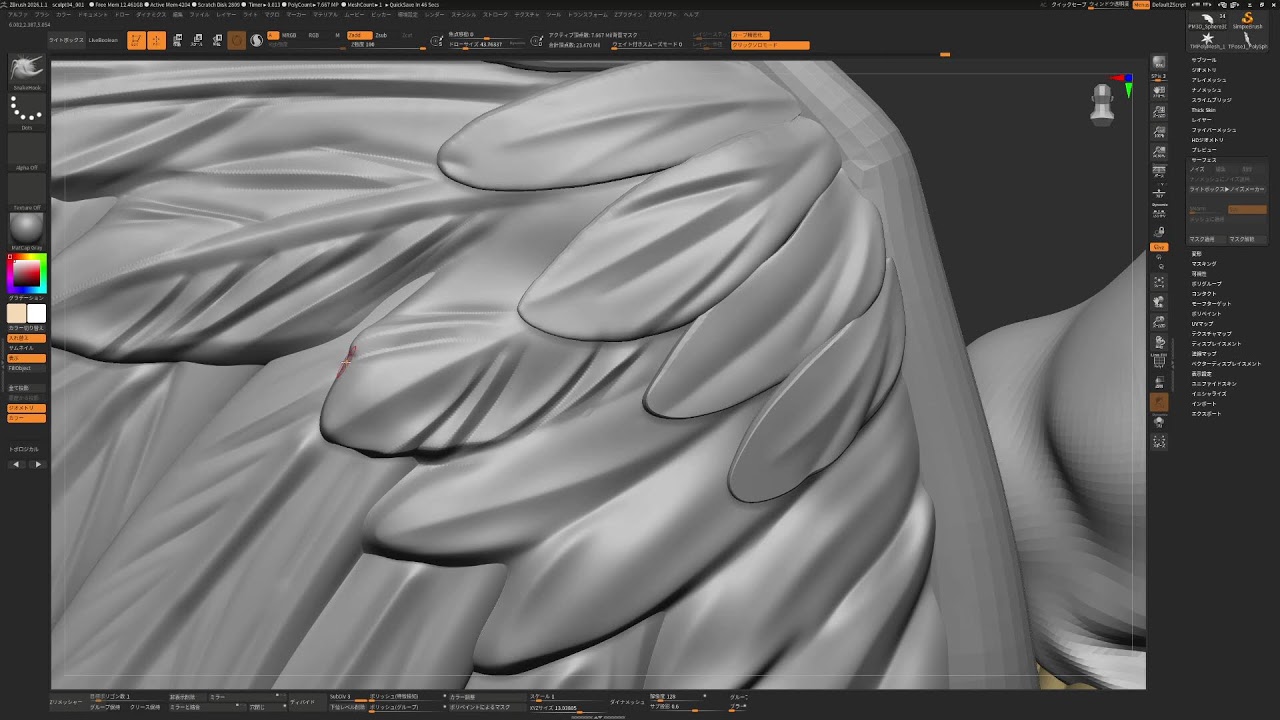Open the Dots stroke picker

[27, 112]
